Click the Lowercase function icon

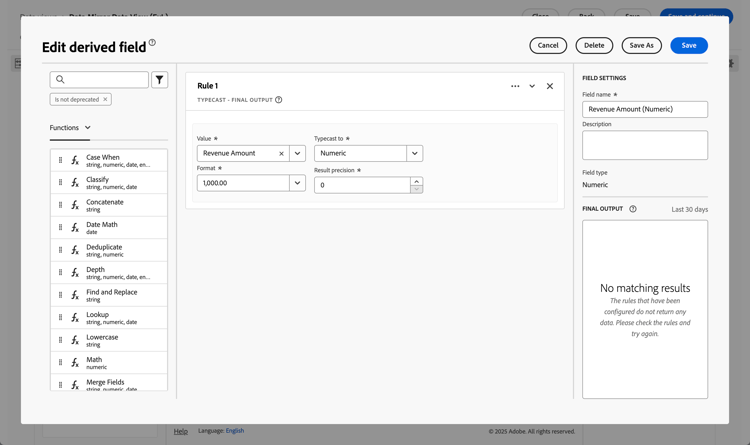click(75, 340)
